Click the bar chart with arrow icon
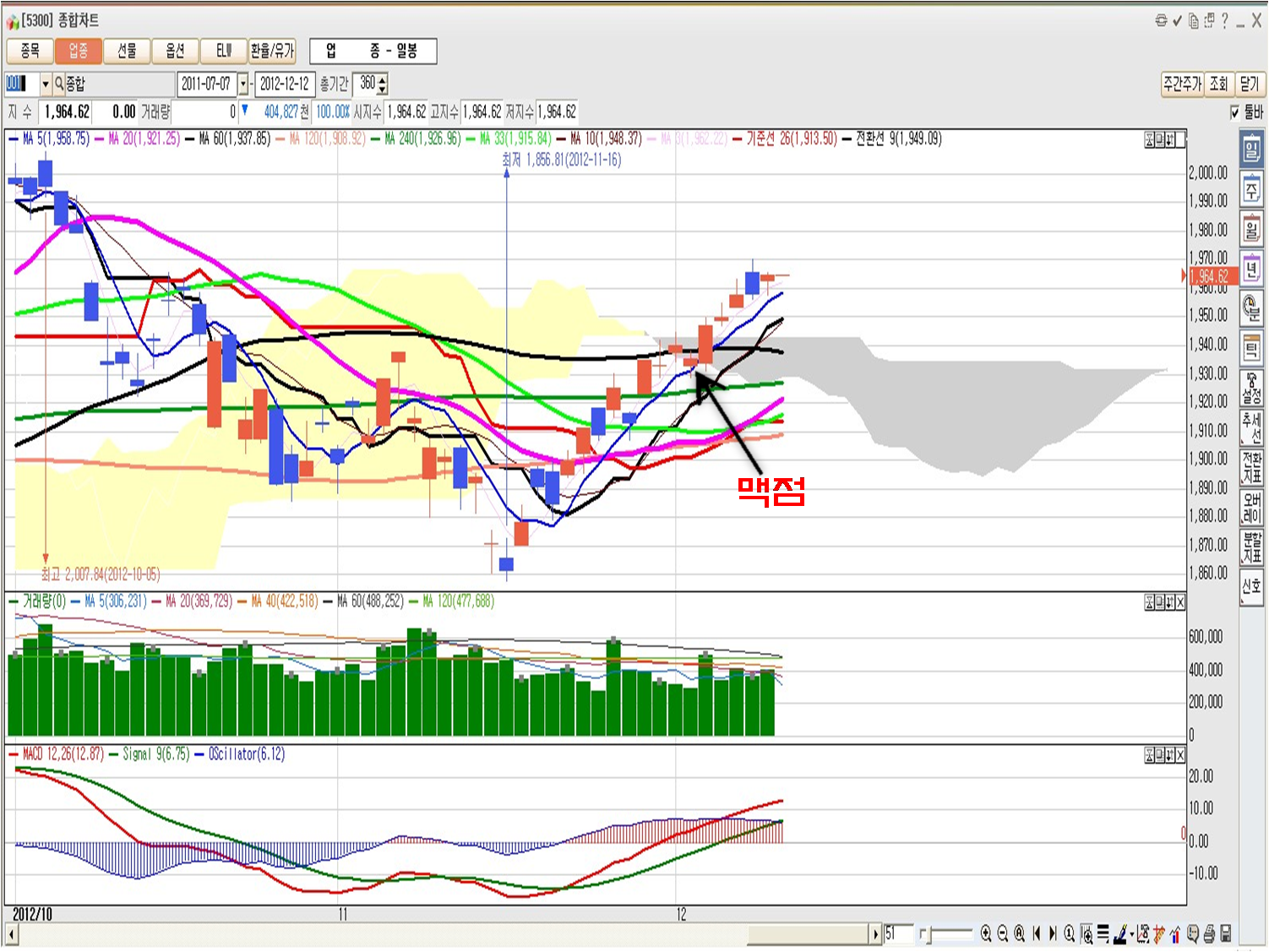The image size is (1269, 952). coord(1175,933)
